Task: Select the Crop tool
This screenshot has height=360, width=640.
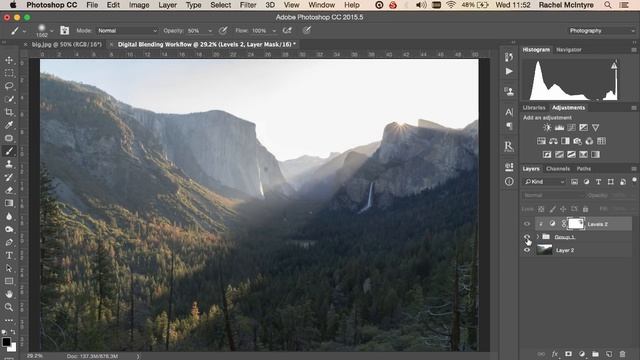Action: [9, 112]
